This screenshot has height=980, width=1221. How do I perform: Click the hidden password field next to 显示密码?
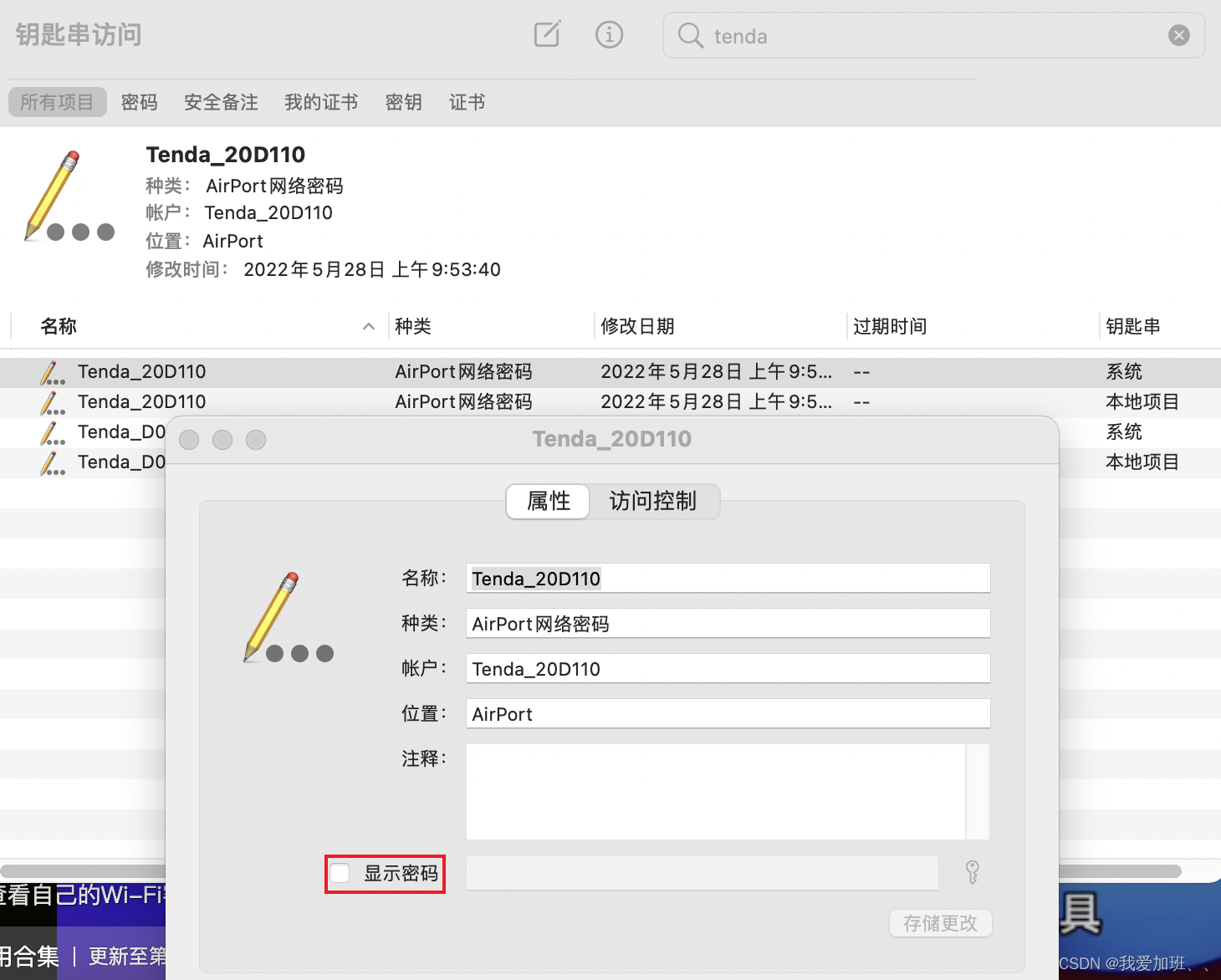(x=702, y=874)
